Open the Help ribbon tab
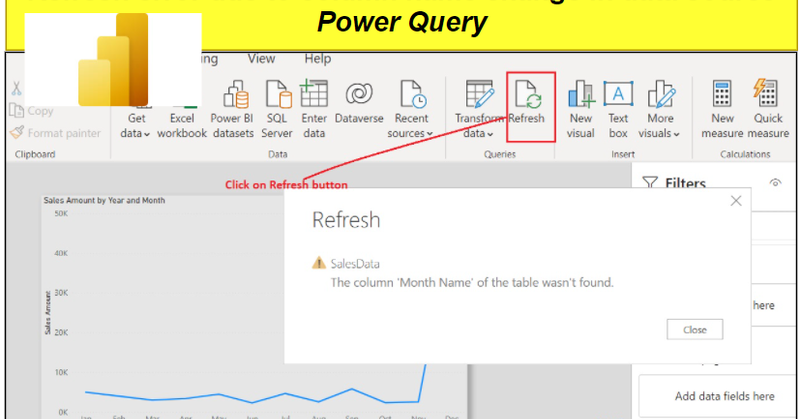 coord(317,59)
